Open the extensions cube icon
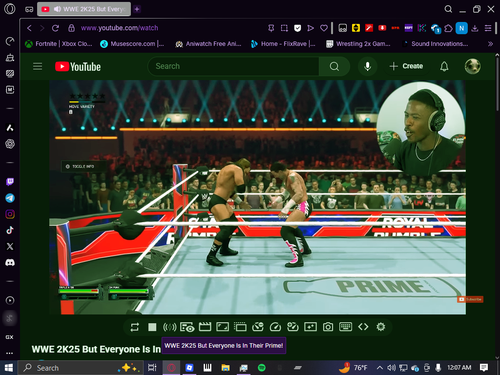500x375 pixels. [448, 28]
